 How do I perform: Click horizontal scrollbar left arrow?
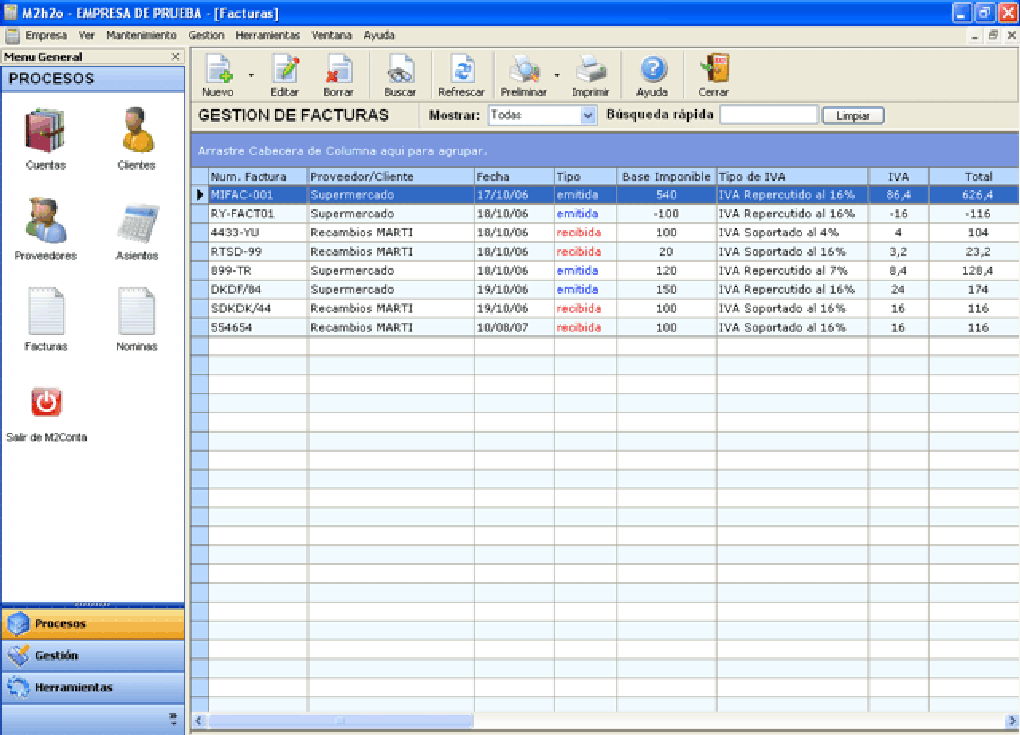click(x=199, y=720)
